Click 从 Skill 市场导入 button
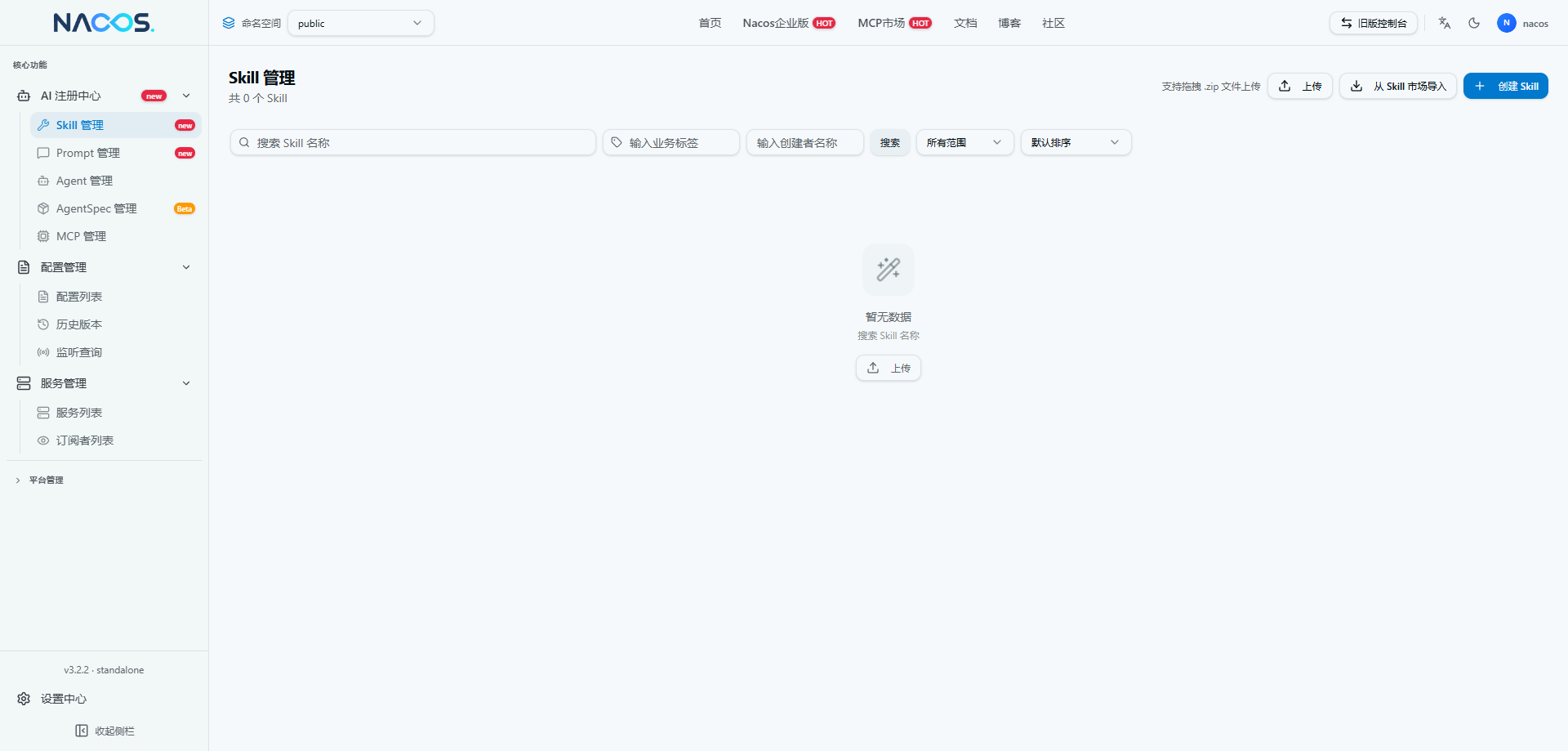 tap(1398, 86)
